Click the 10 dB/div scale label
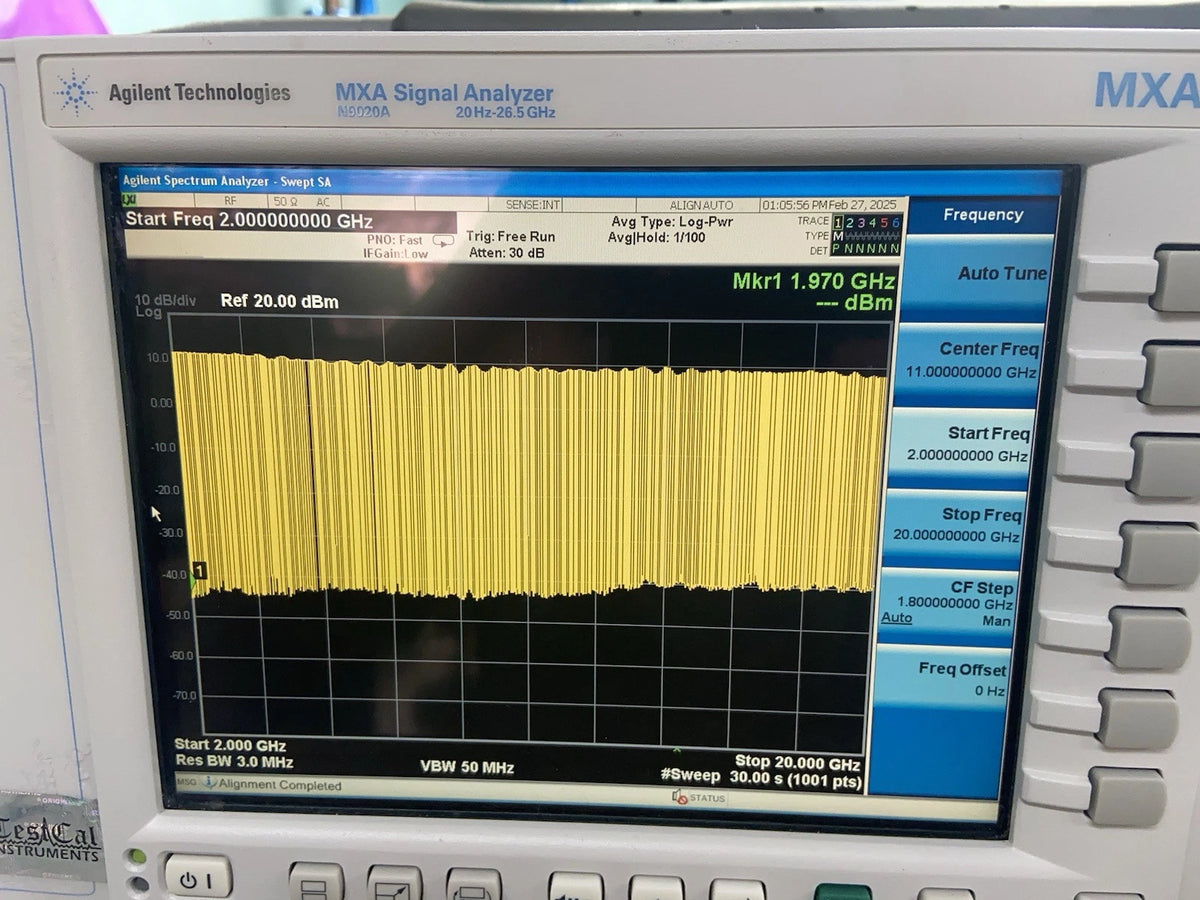1200x900 pixels. pyautogui.click(x=166, y=299)
